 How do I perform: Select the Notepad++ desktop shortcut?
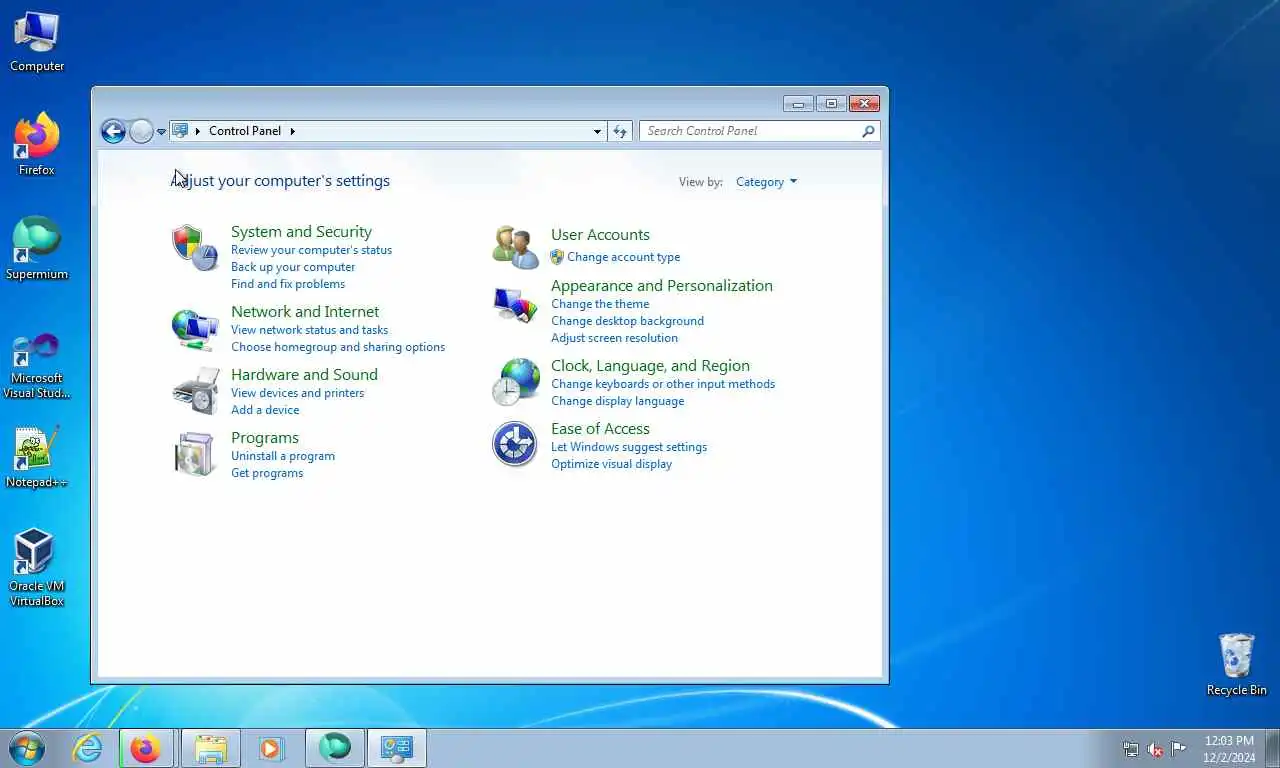click(x=37, y=458)
